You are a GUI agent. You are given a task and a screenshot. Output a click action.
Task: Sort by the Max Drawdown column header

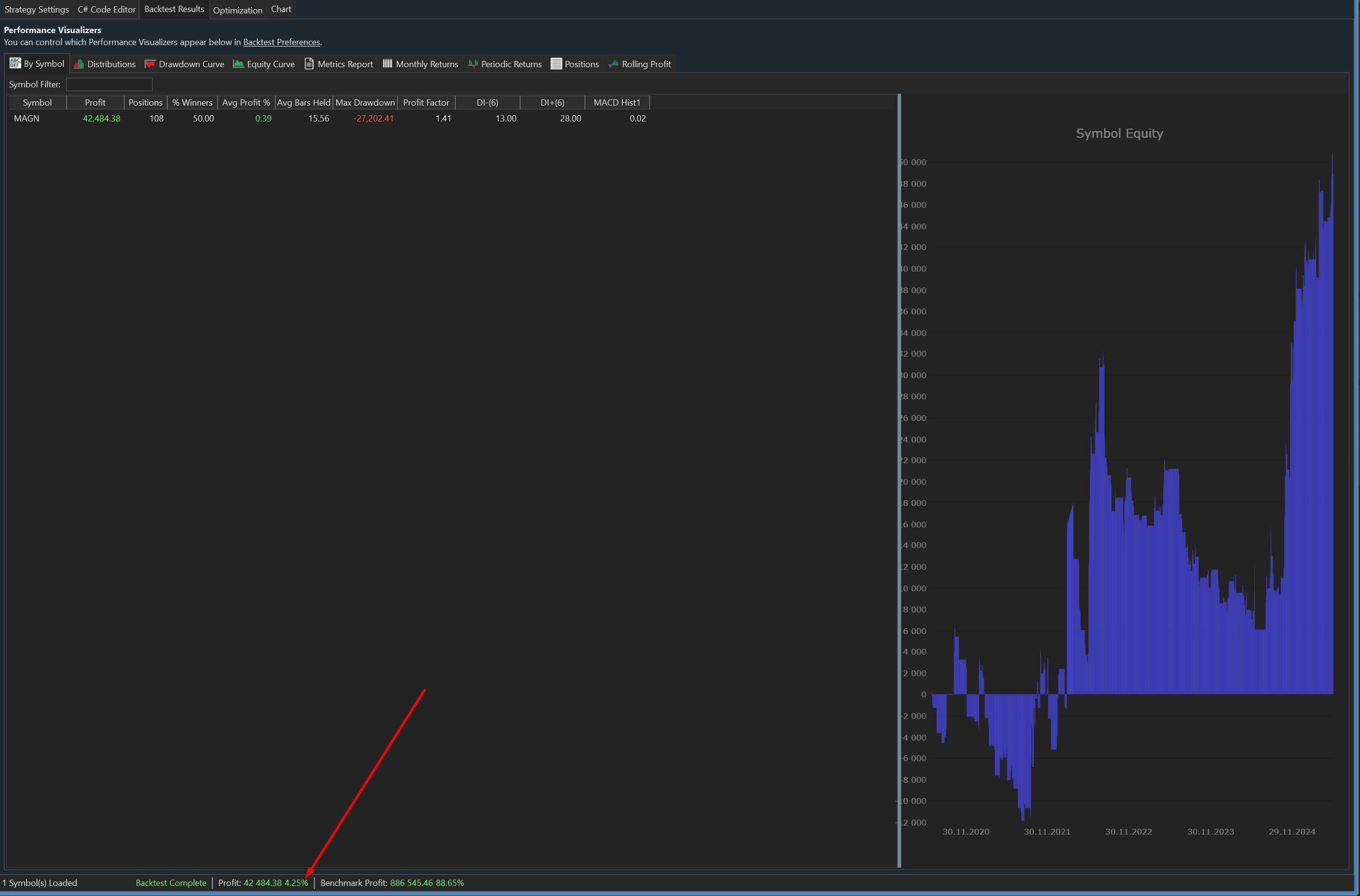click(x=364, y=103)
